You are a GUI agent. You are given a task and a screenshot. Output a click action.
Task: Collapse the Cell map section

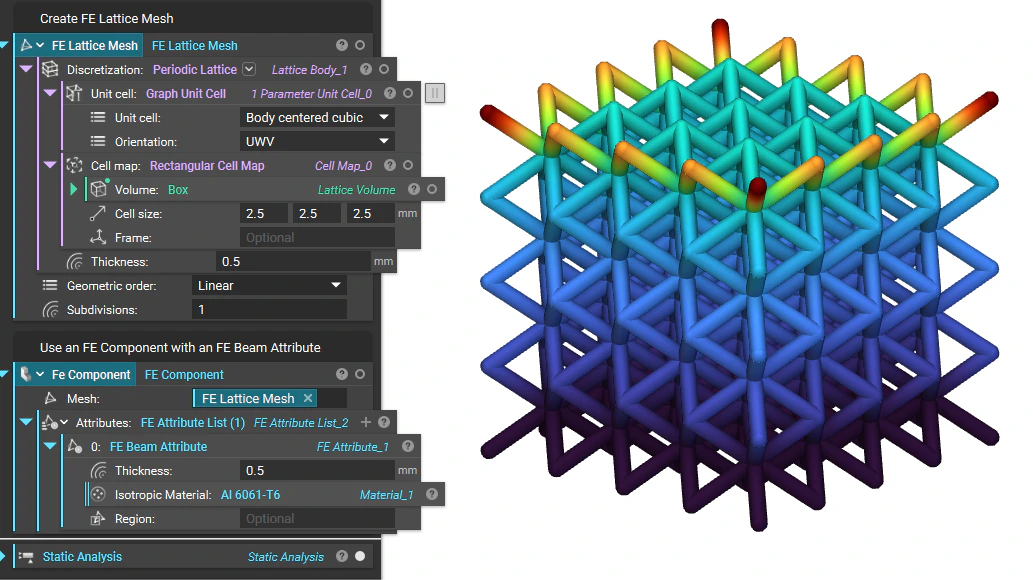coord(50,165)
